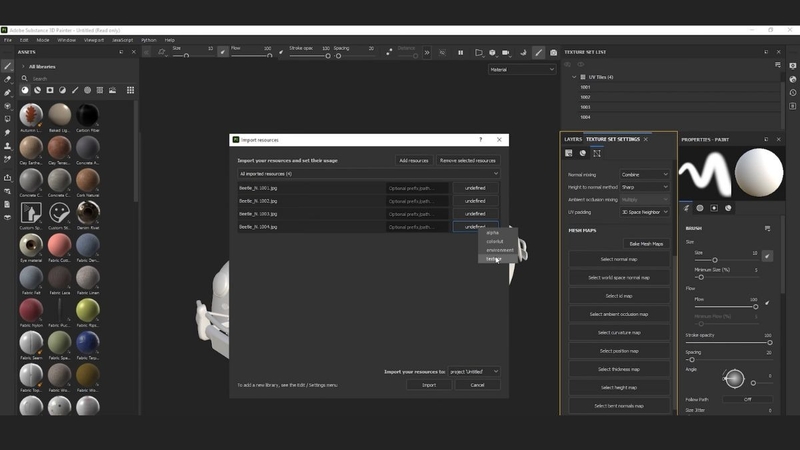This screenshot has height=450, width=800.
Task: Select the Material picker tool
Action: click(7, 159)
